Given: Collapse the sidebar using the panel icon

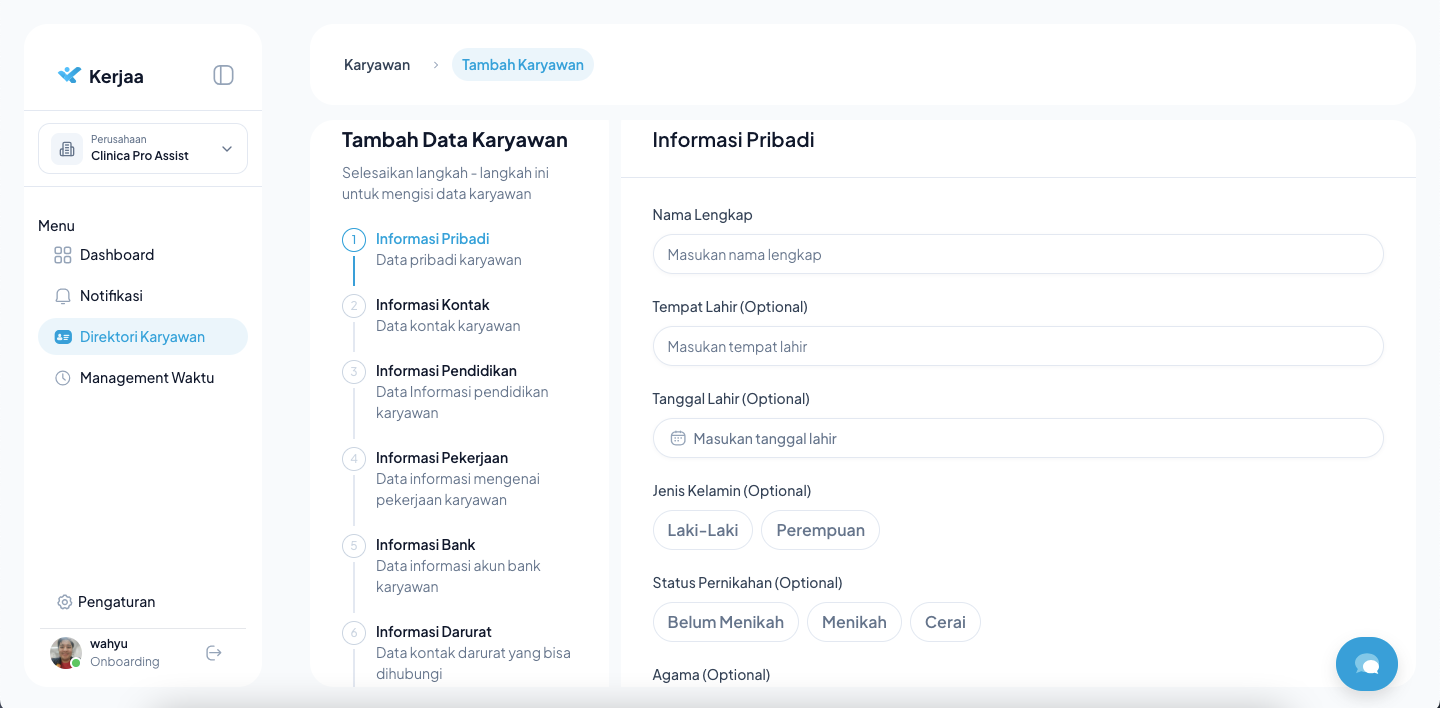Looking at the screenshot, I should coord(223,75).
